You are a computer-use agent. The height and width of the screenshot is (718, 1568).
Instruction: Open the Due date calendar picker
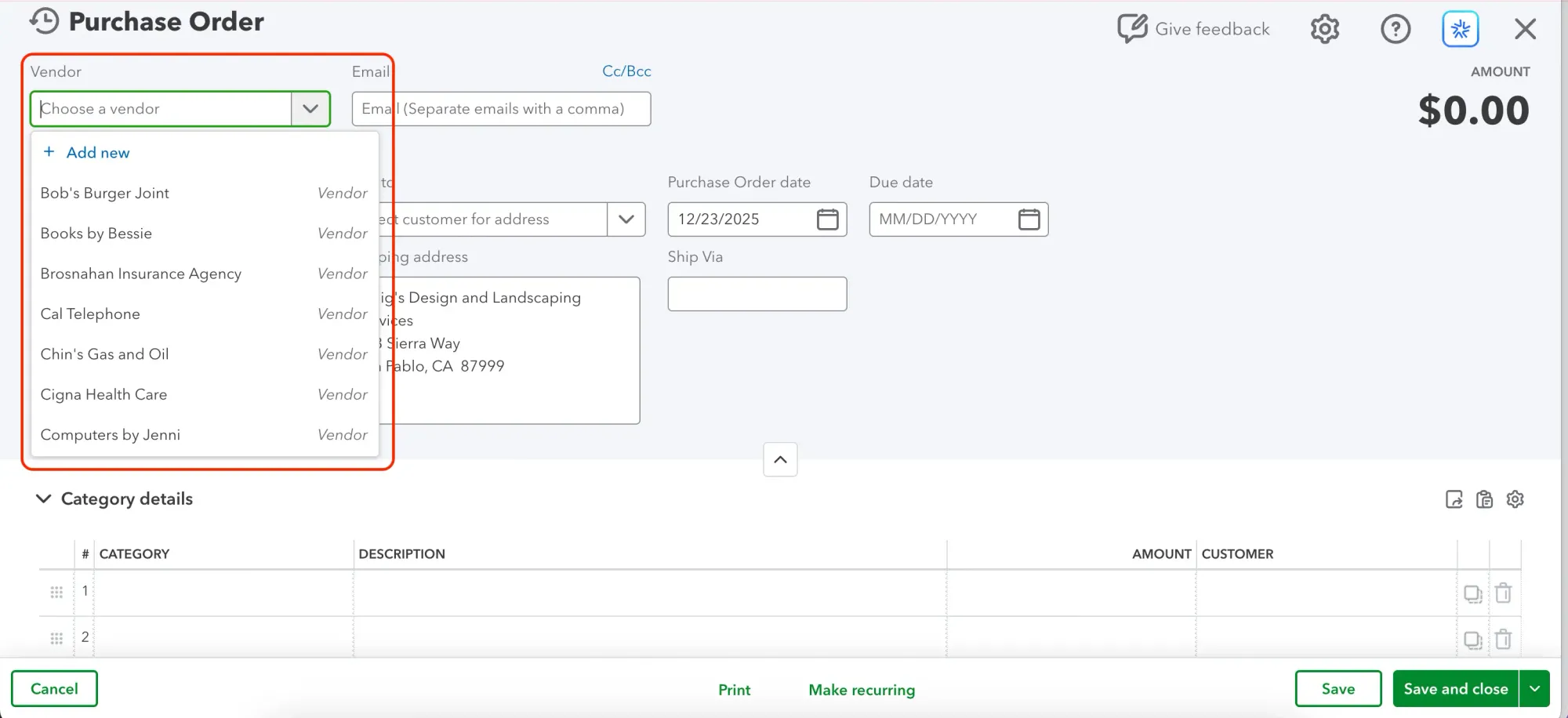(x=1029, y=219)
